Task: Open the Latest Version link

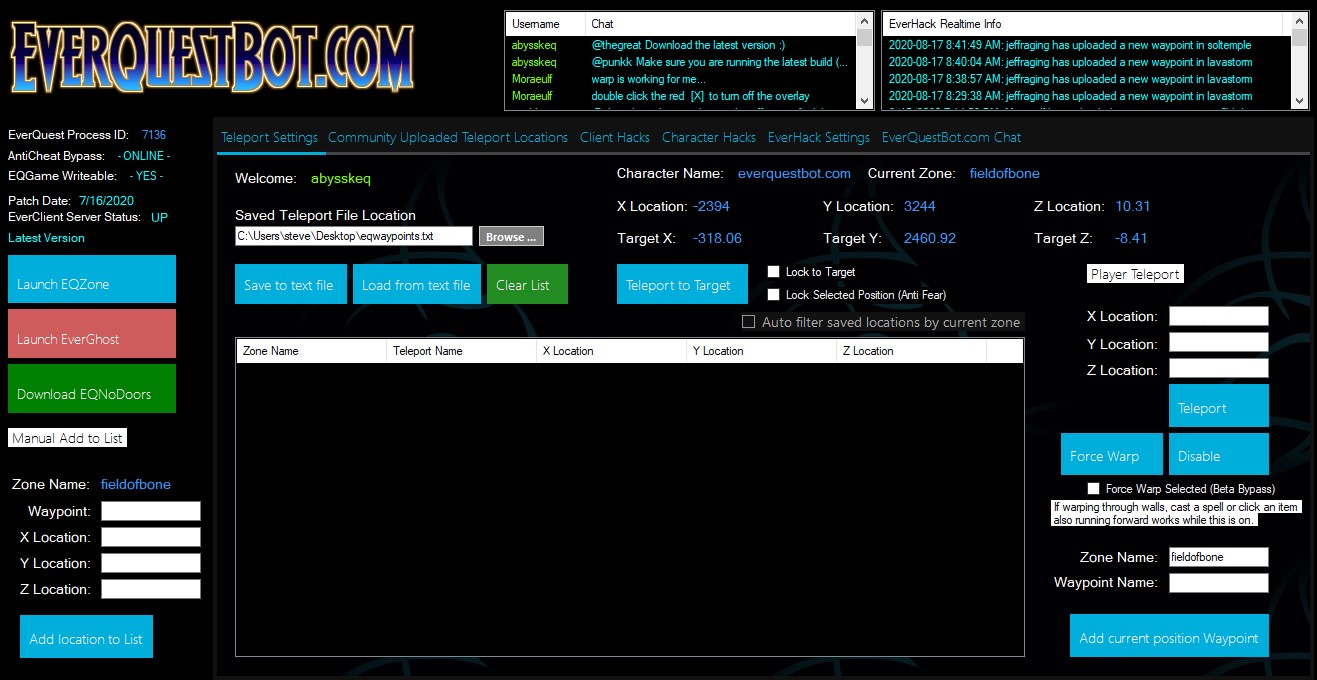Action: coord(46,238)
